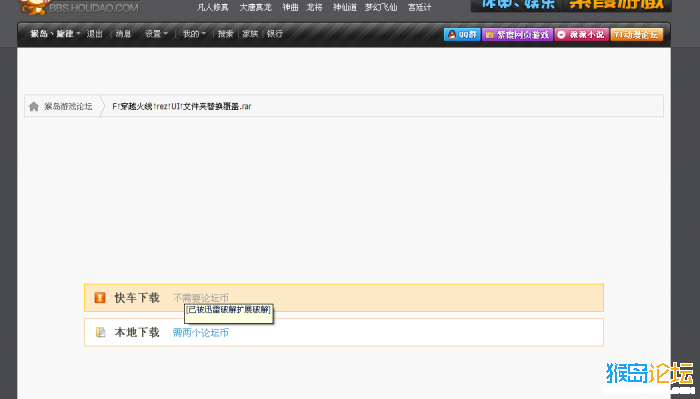Open the 宫廷计 game link
The width and height of the screenshot is (700, 399).
420,8
